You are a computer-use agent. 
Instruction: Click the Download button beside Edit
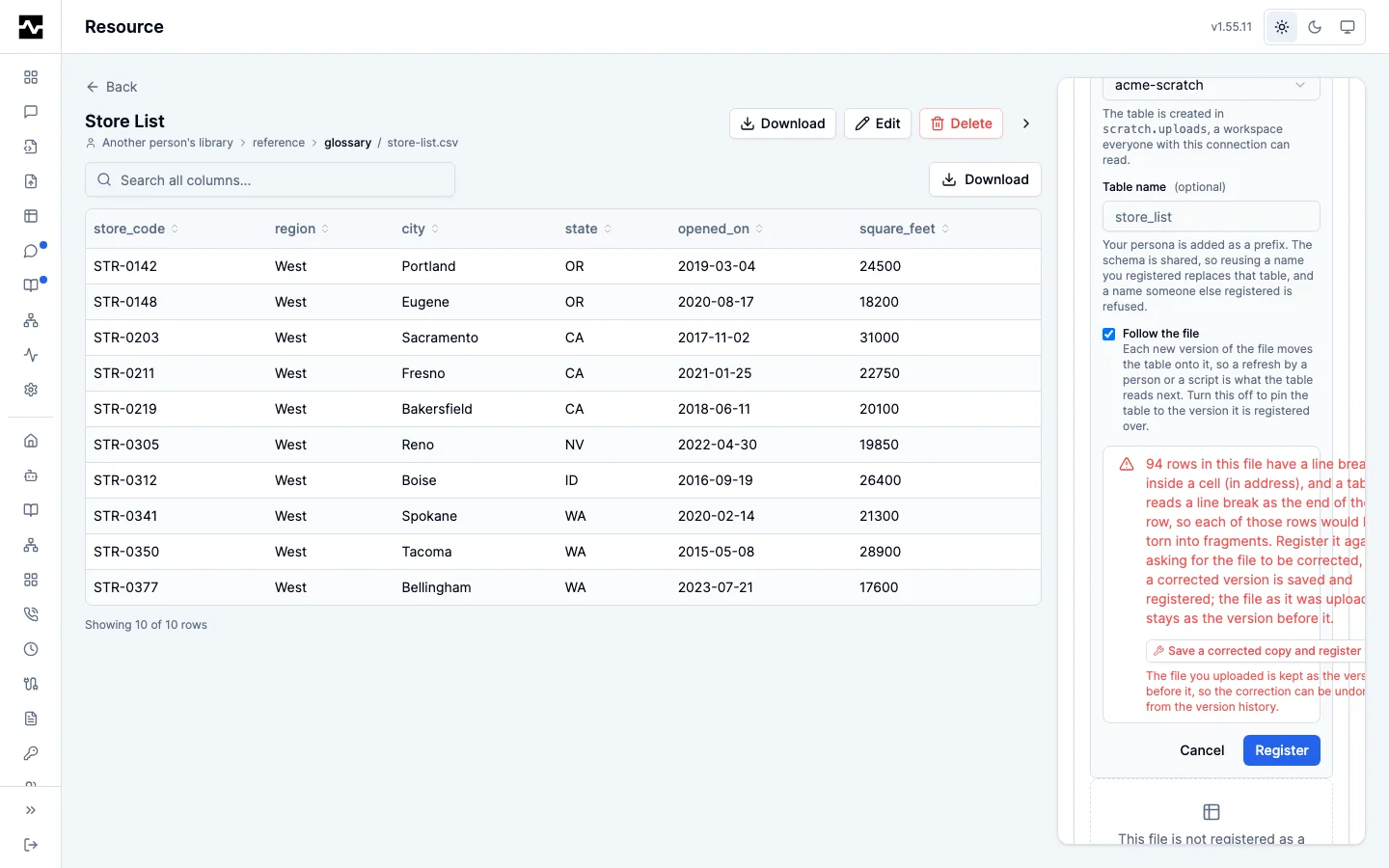coord(782,123)
